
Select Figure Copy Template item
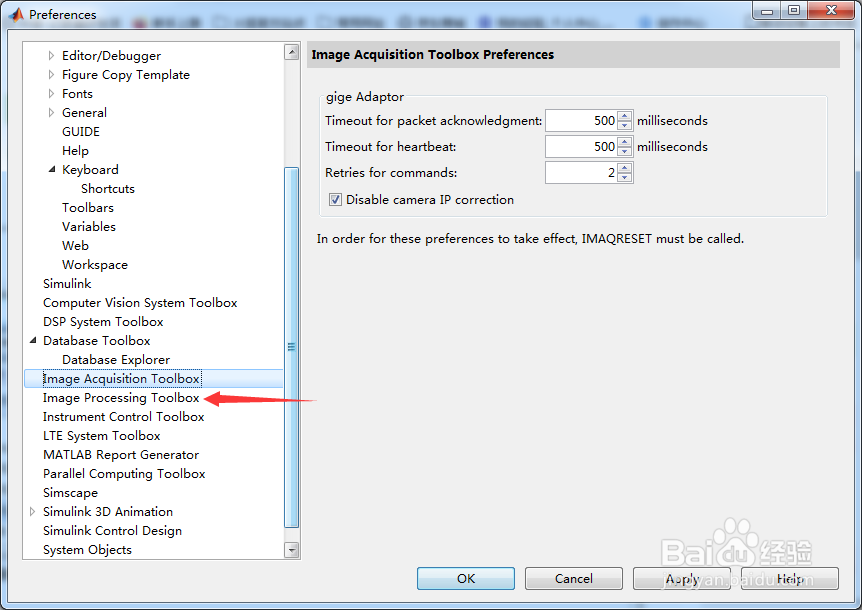125,75
